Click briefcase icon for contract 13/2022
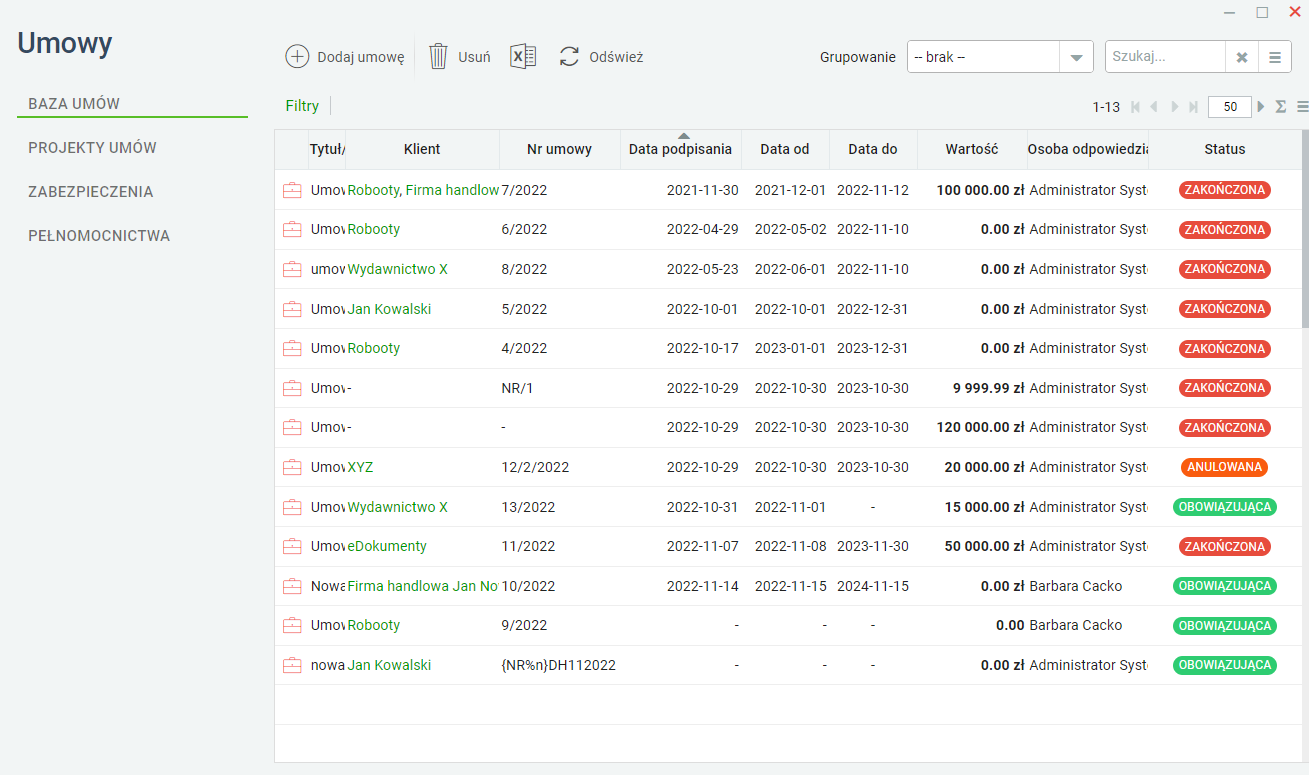The height and width of the screenshot is (775, 1309). click(292, 507)
